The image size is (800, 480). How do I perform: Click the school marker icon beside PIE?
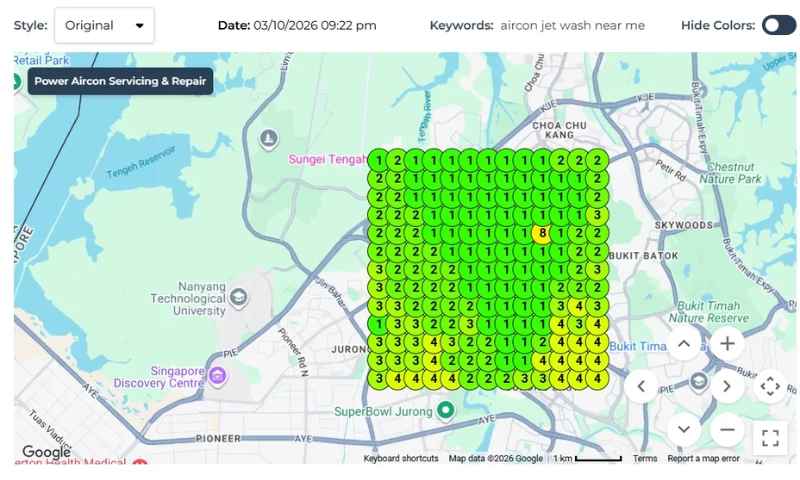click(x=698, y=382)
